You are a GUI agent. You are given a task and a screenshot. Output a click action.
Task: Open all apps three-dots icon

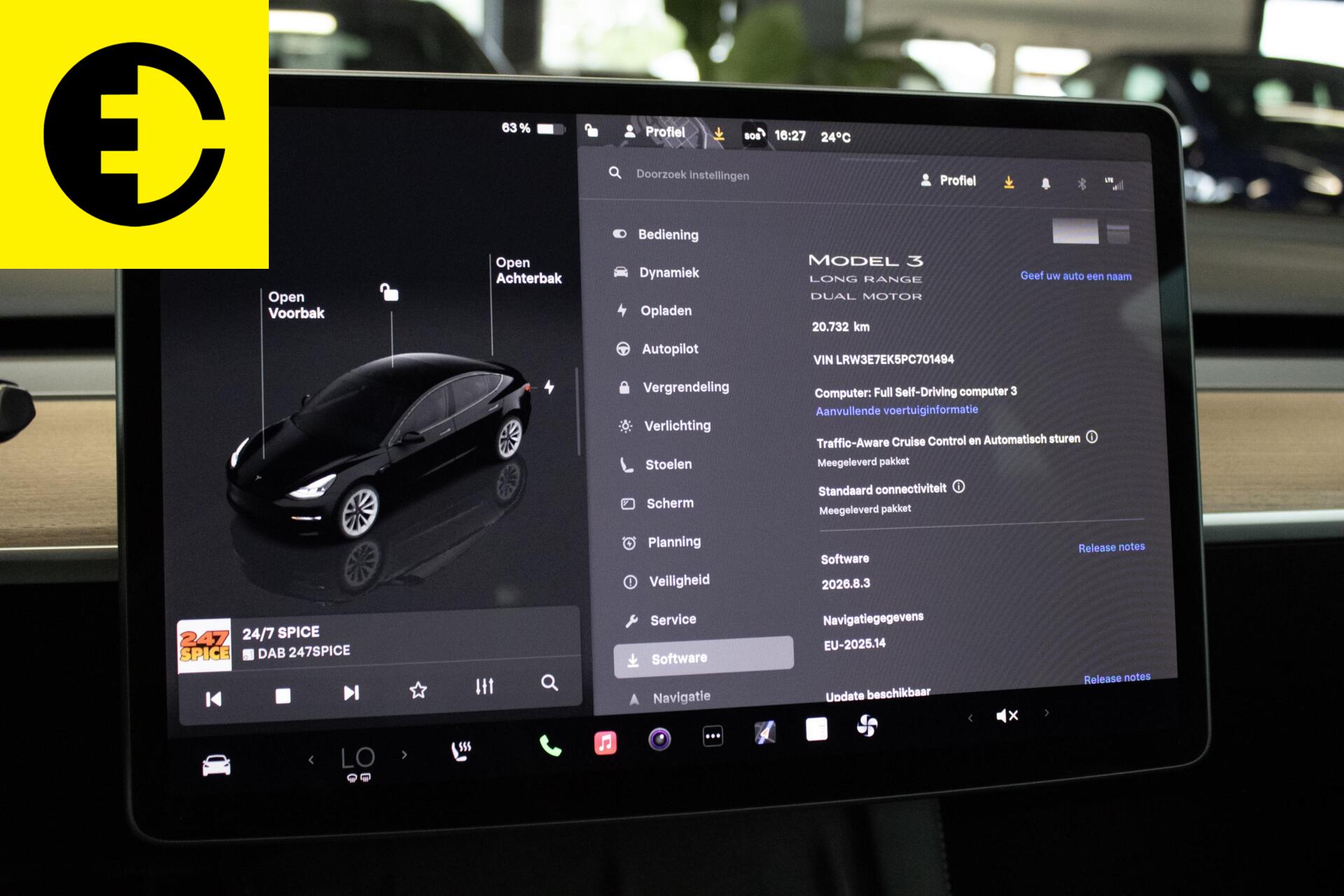coord(713,736)
